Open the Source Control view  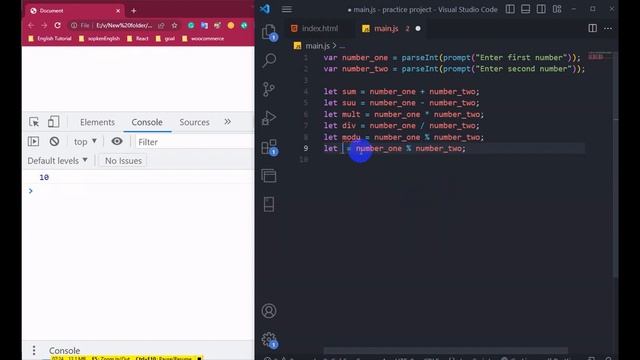(269, 89)
